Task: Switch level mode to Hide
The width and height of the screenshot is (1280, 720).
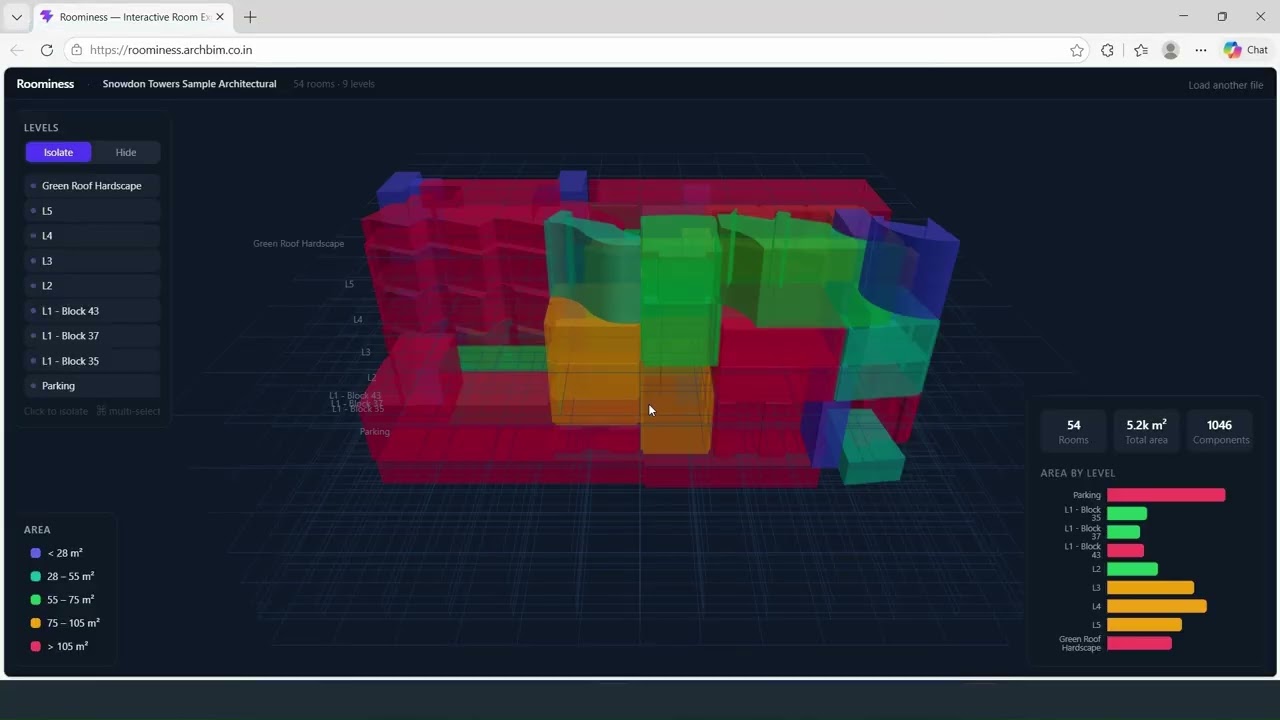Action: [126, 152]
